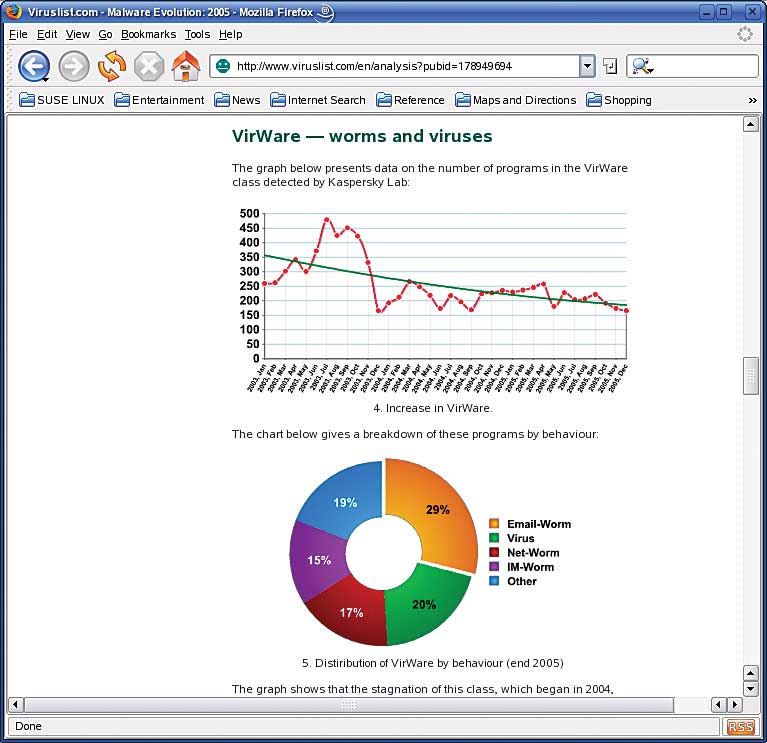This screenshot has width=767, height=743.
Task: Show more bookmarks with the chevron
Action: pos(752,100)
